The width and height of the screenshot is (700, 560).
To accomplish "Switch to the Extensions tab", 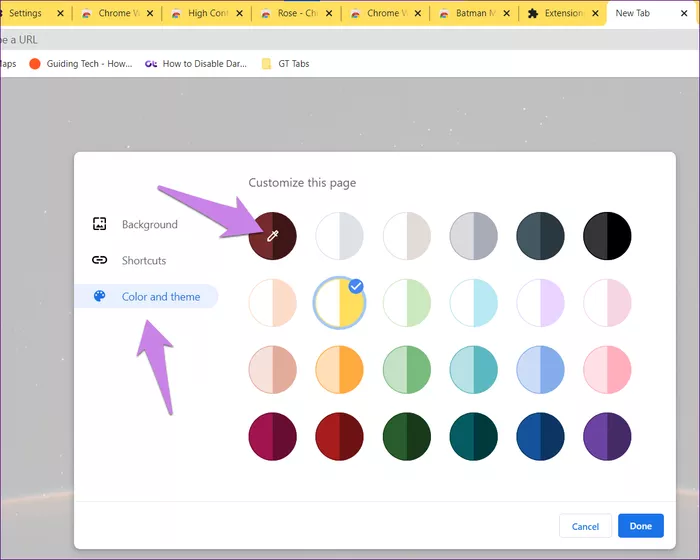I will click(x=563, y=13).
